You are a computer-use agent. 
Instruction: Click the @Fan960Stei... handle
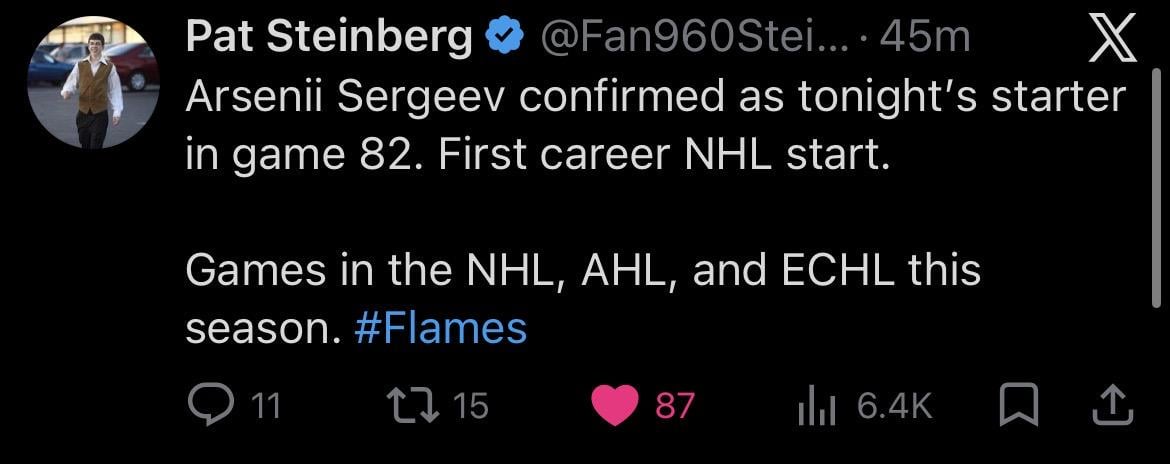(x=690, y=39)
